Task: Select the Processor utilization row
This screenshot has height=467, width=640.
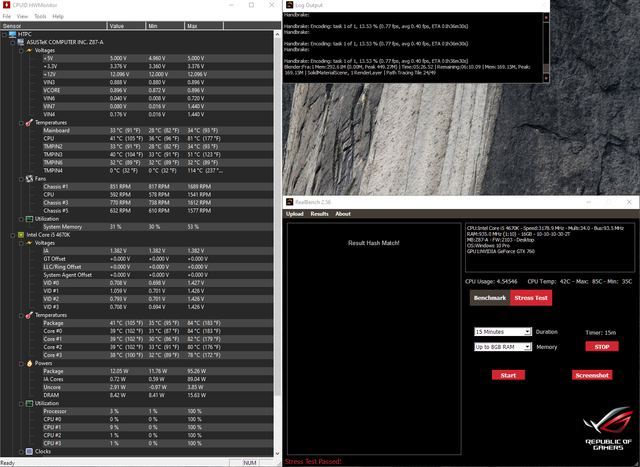Action: point(158,411)
